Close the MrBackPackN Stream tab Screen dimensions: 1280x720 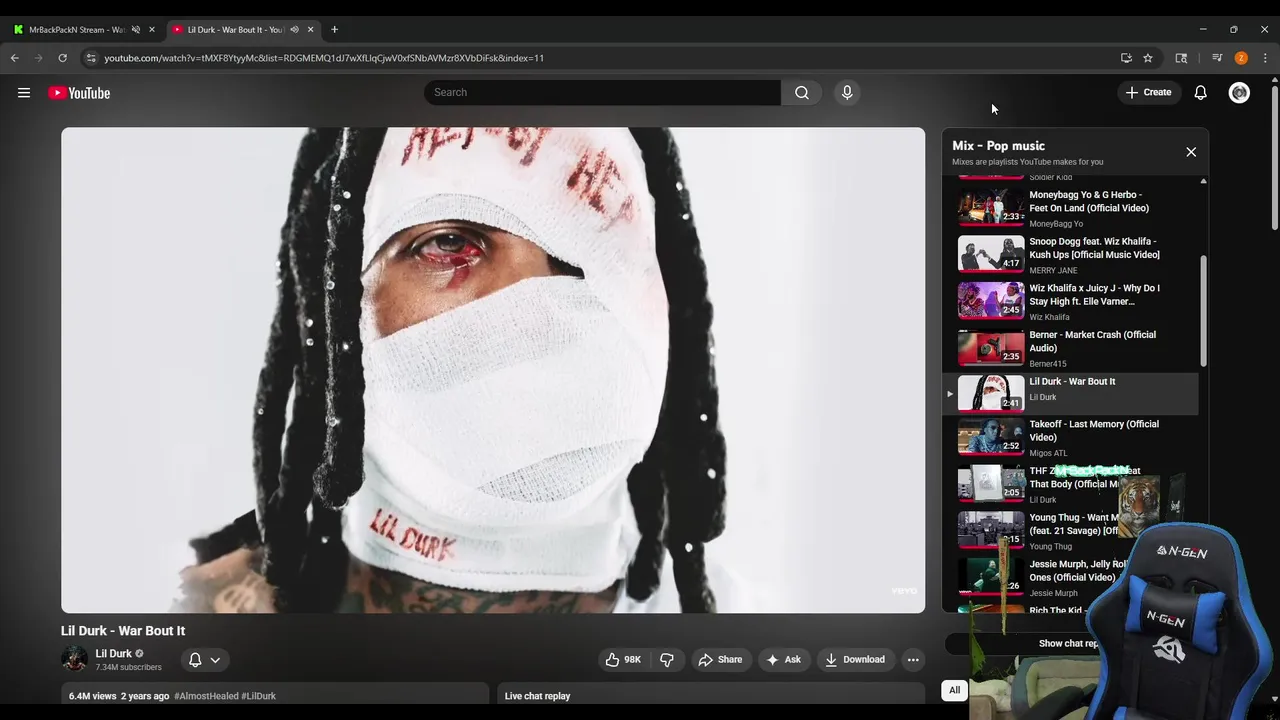[152, 29]
